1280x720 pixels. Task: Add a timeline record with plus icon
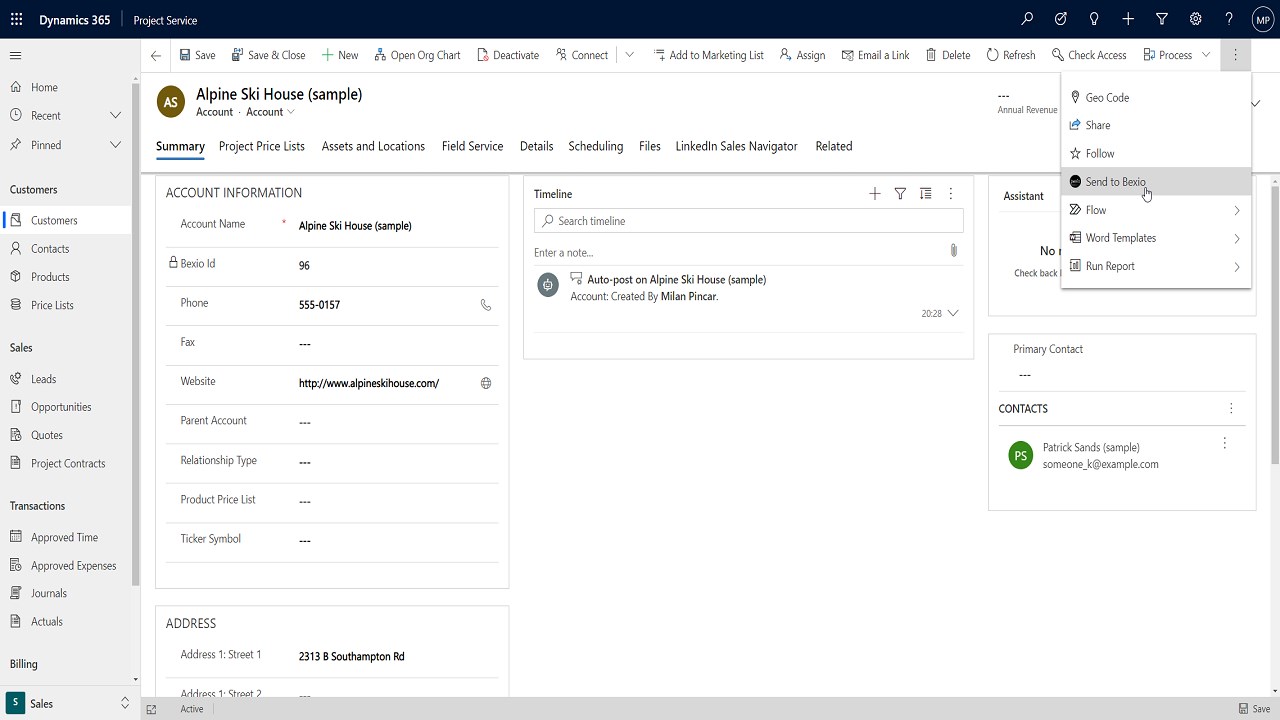875,194
